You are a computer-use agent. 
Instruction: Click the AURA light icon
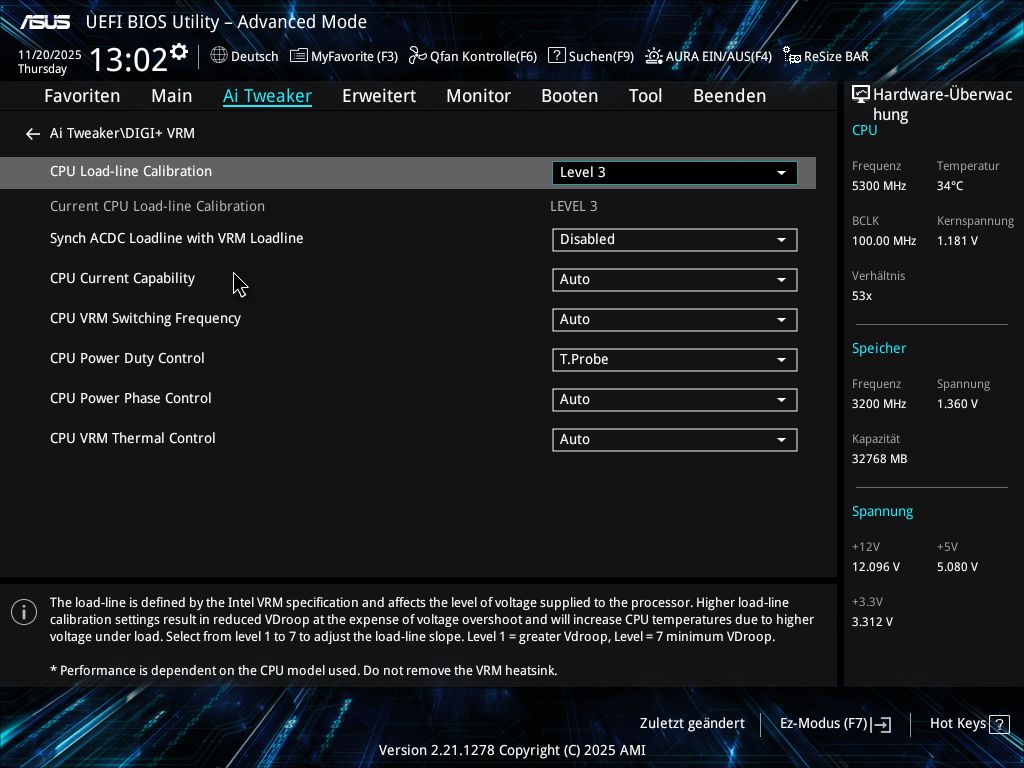(x=654, y=56)
